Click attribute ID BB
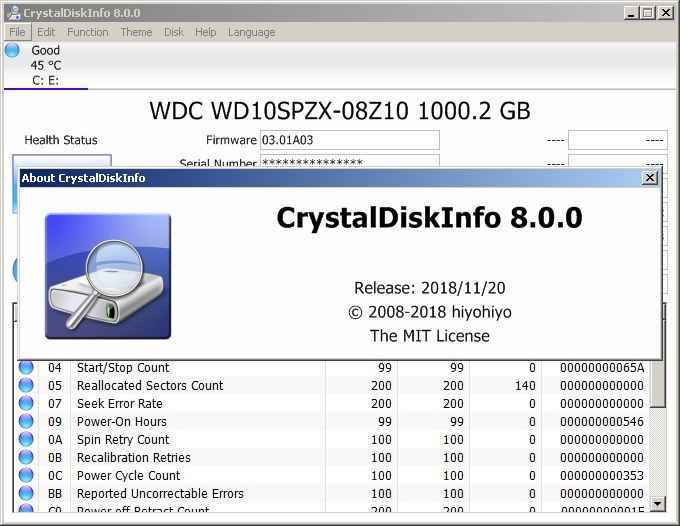This screenshot has height=526, width=680. click(x=55, y=493)
